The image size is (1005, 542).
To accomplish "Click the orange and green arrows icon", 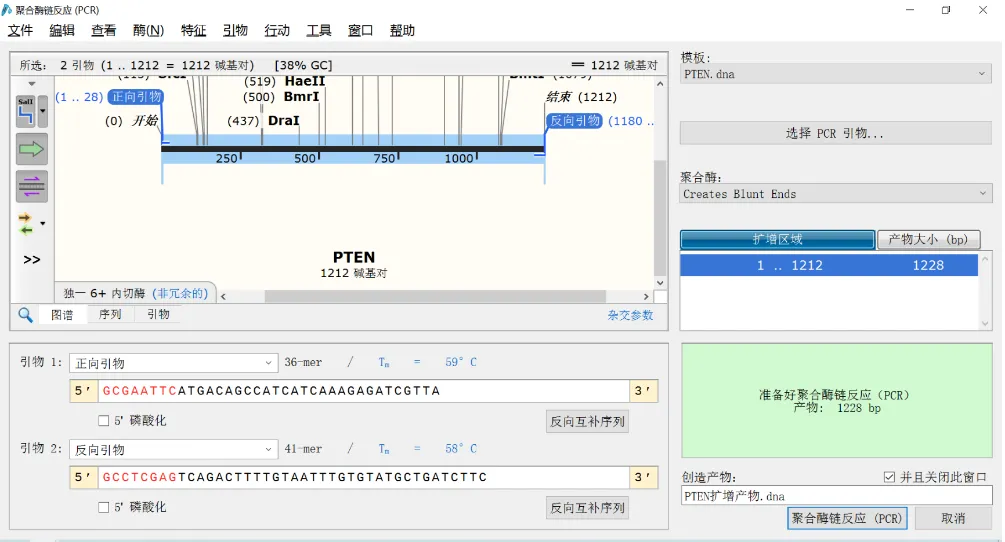I will (26, 224).
